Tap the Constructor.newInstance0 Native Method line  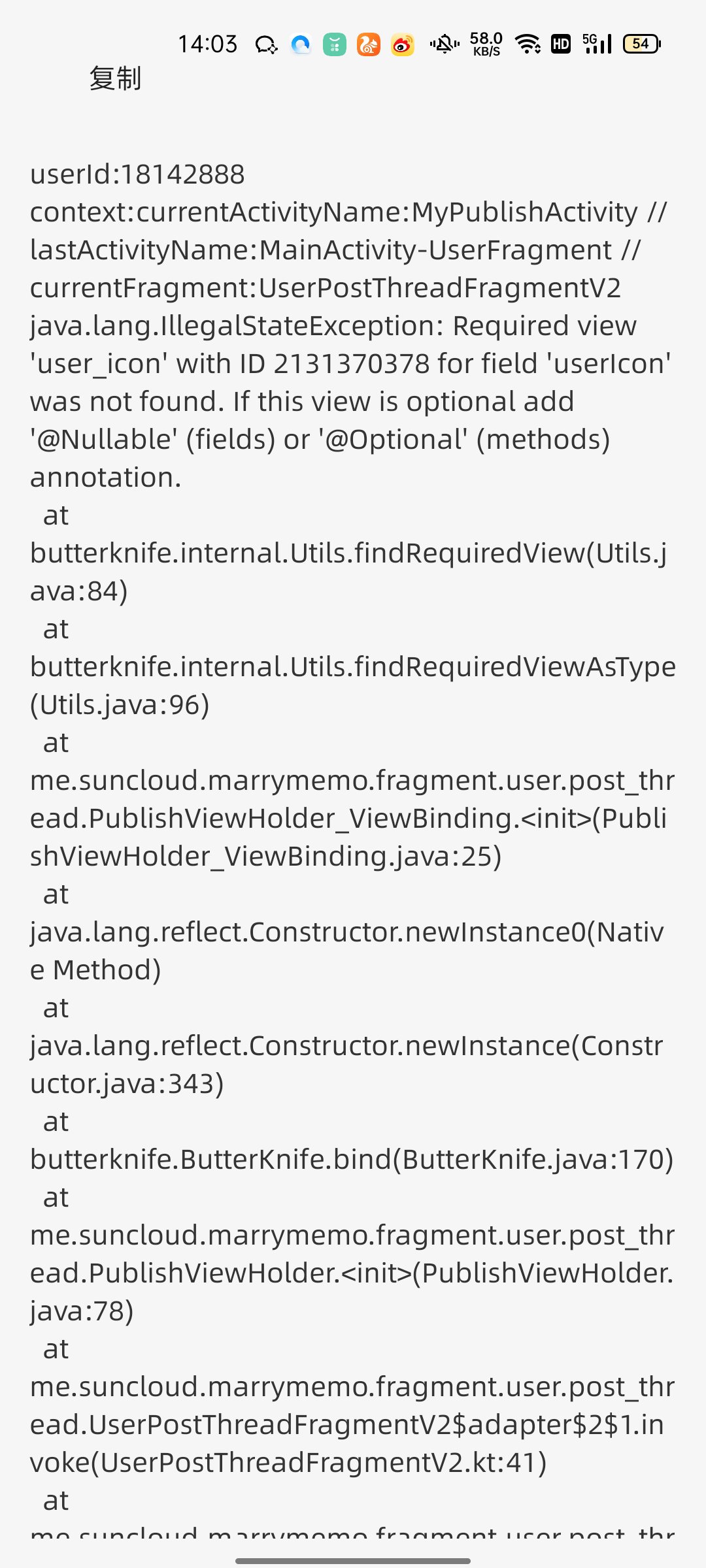click(347, 951)
